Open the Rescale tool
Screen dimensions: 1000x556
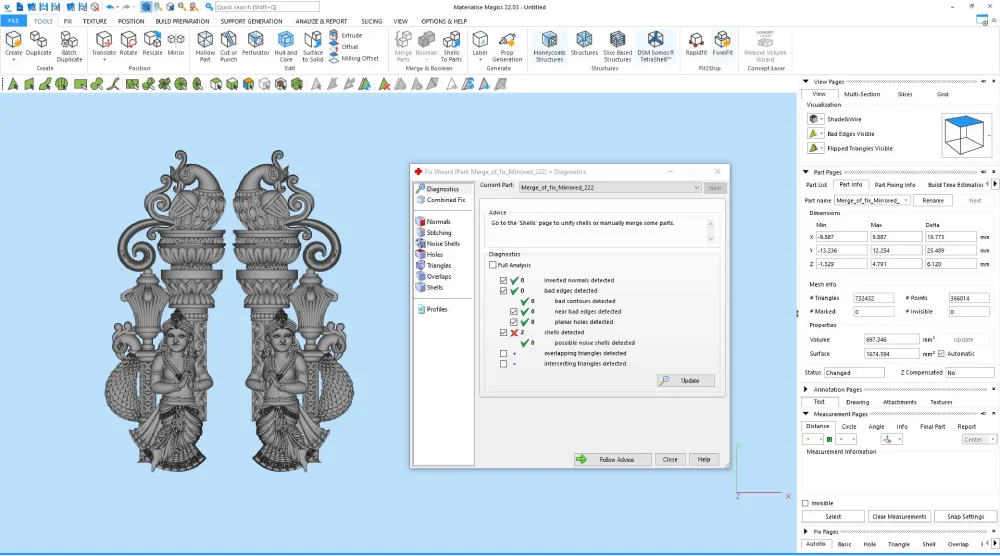[x=152, y=44]
